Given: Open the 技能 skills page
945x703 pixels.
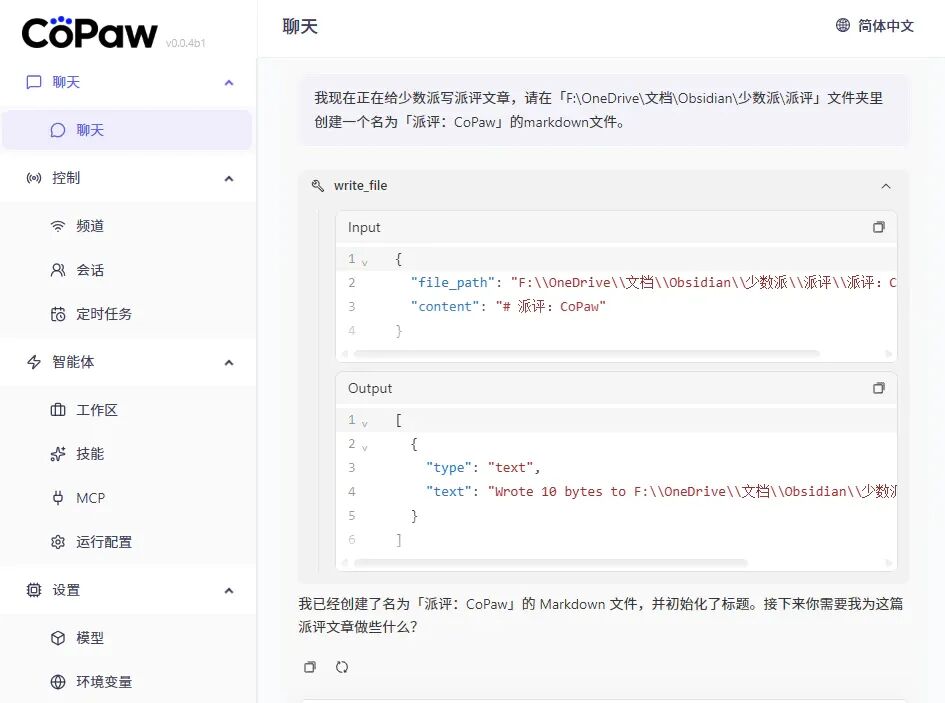Looking at the screenshot, I should (x=127, y=454).
